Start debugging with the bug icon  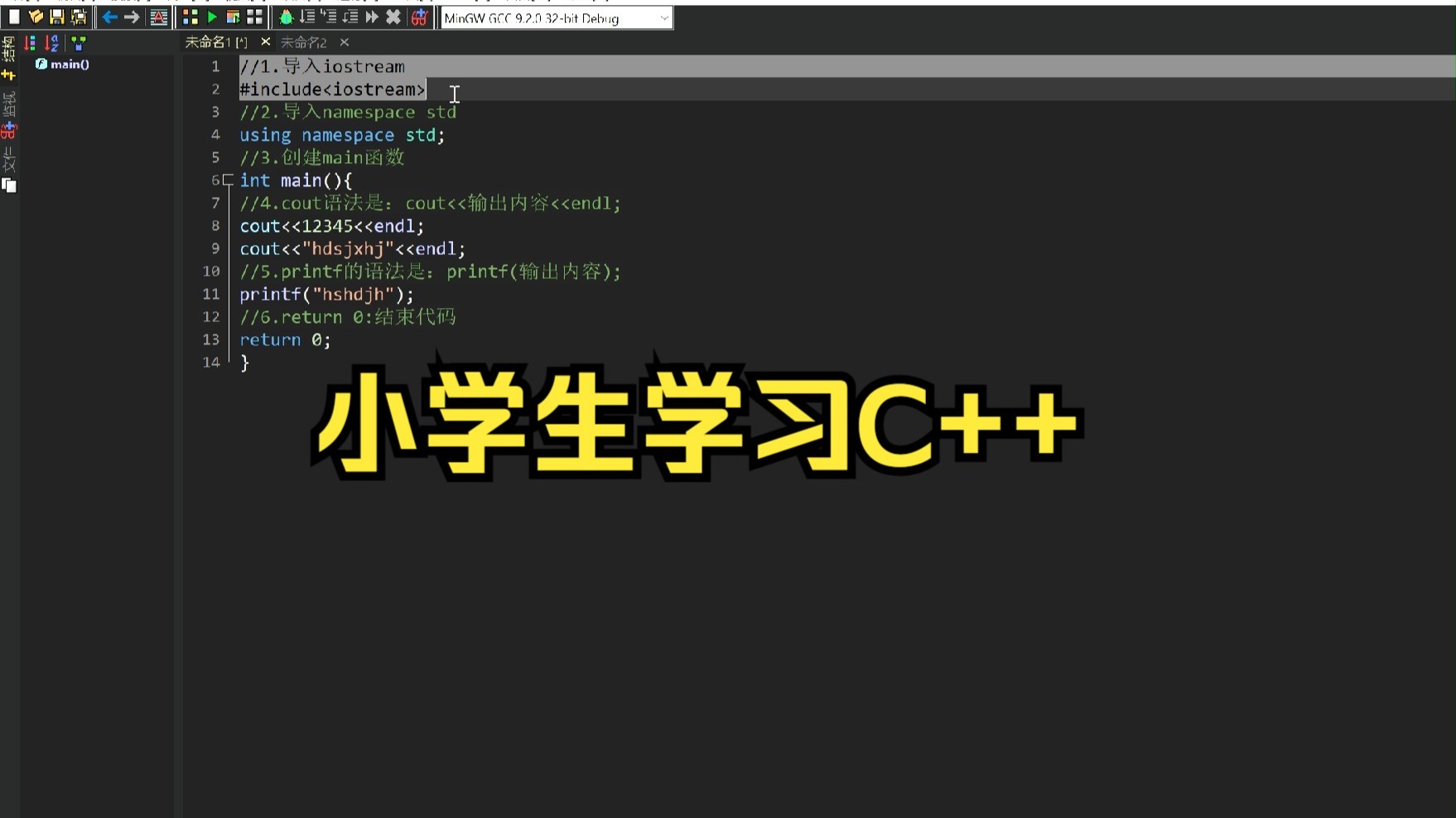285,17
